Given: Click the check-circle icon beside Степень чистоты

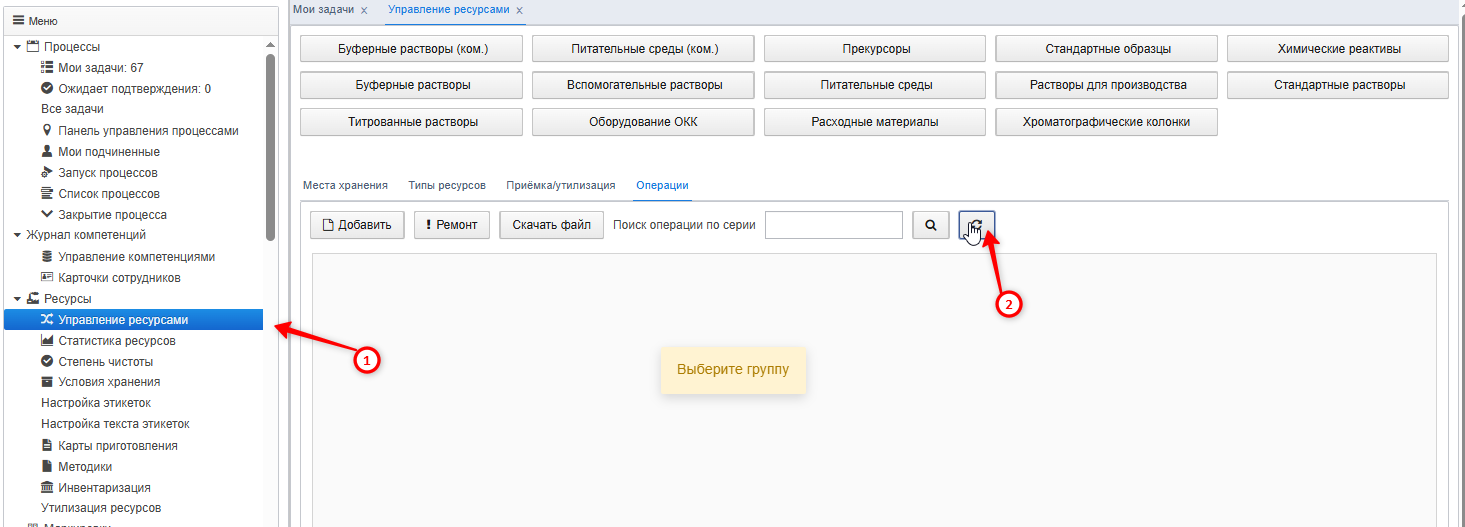Looking at the screenshot, I should 47,362.
